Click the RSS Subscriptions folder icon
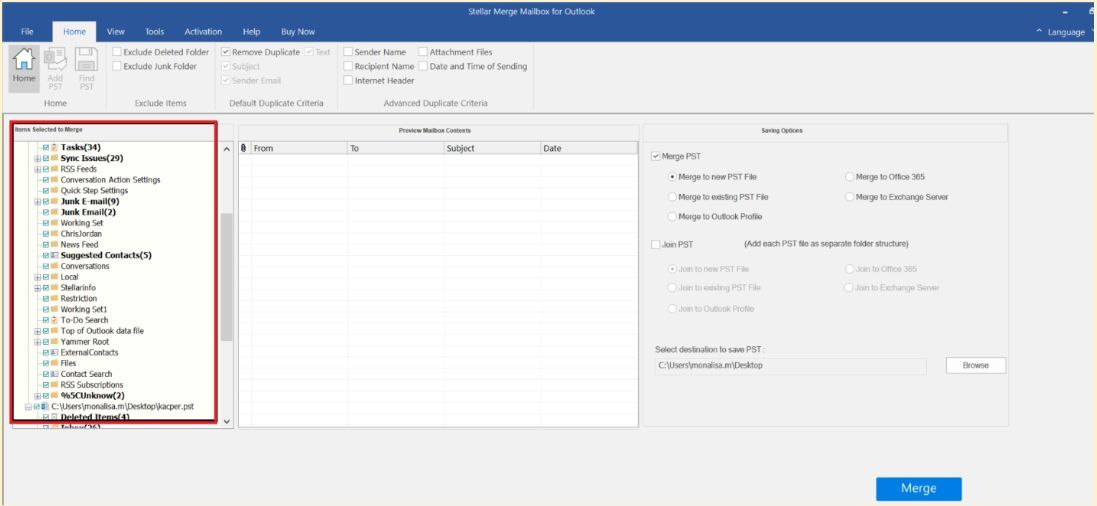The image size is (1097, 506). tap(55, 385)
